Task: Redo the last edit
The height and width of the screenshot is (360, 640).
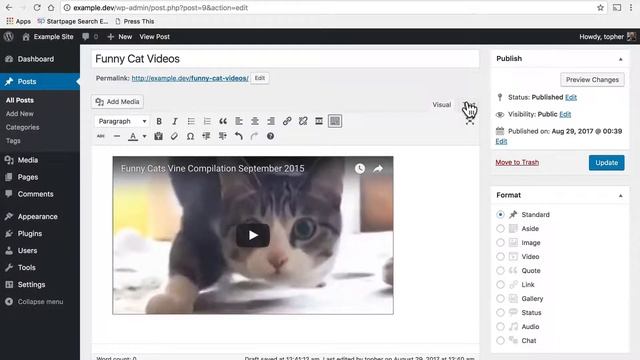Action: tap(254, 136)
